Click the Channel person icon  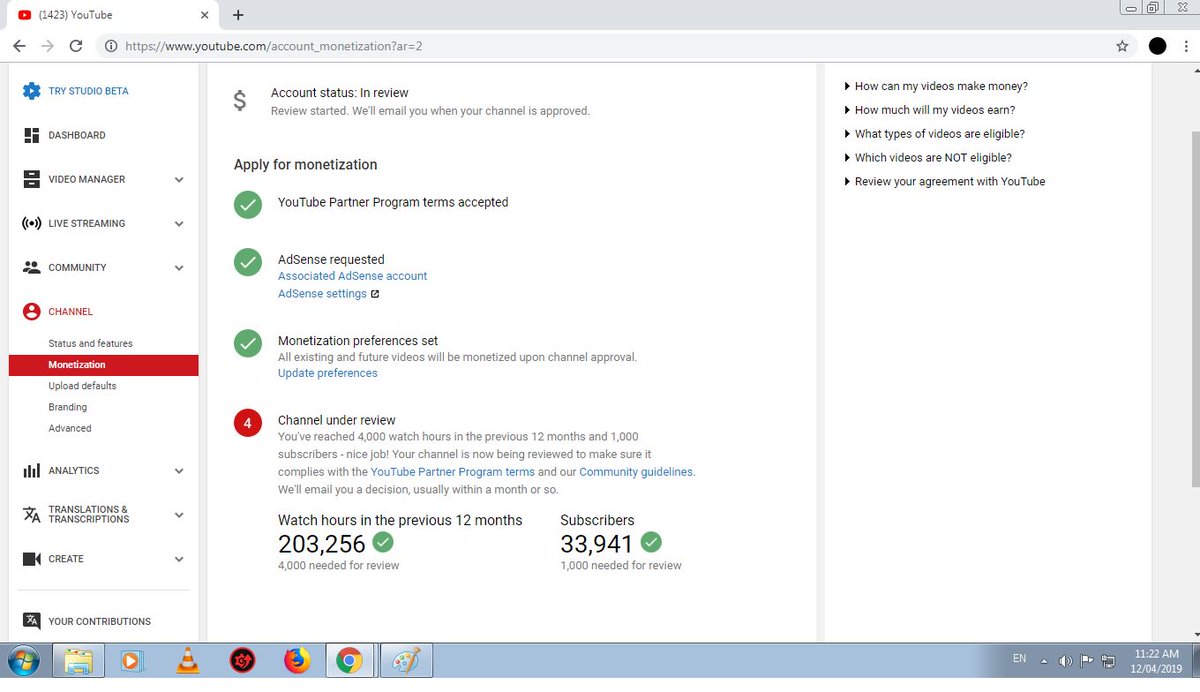tap(31, 311)
